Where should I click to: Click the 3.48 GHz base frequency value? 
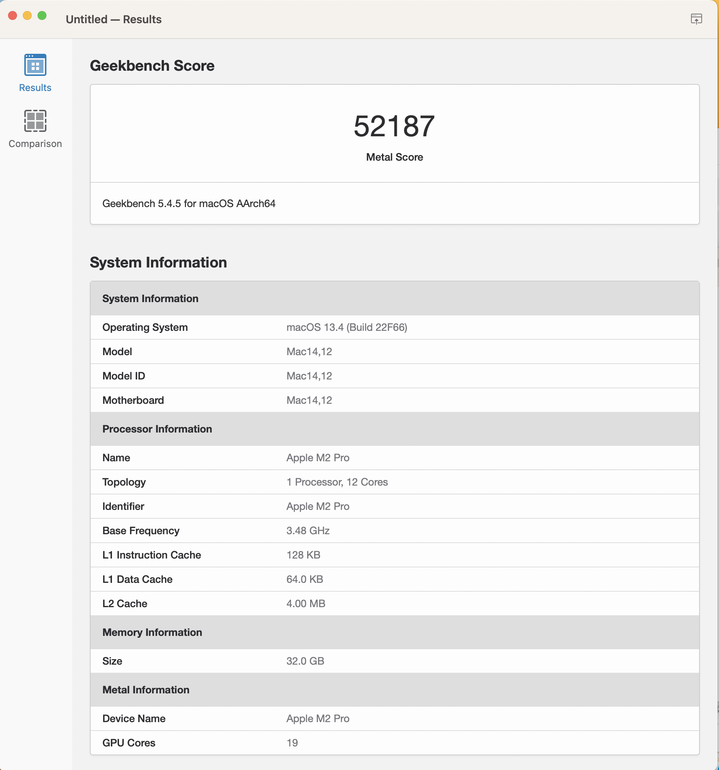click(308, 531)
